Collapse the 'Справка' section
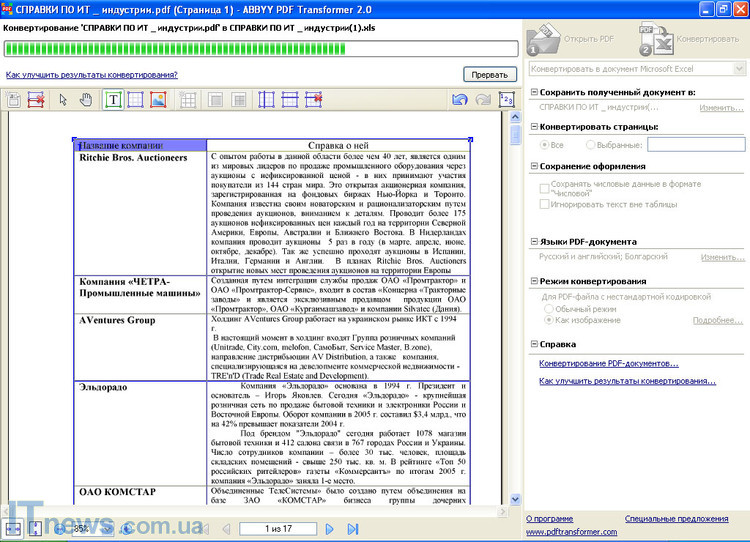The height and width of the screenshot is (542, 750). [534, 344]
